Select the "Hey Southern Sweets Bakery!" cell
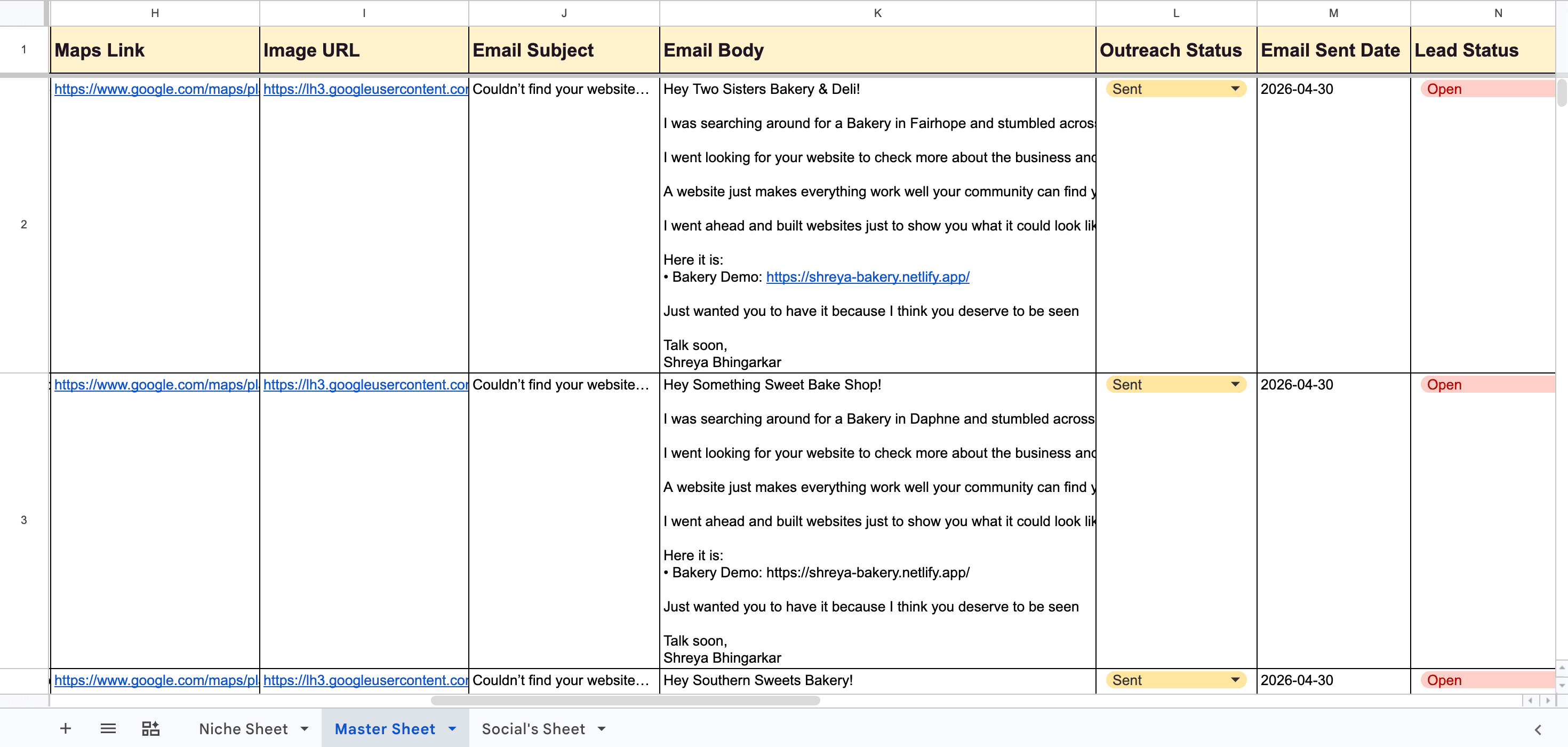This screenshot has height=747, width=1568. coord(878,681)
